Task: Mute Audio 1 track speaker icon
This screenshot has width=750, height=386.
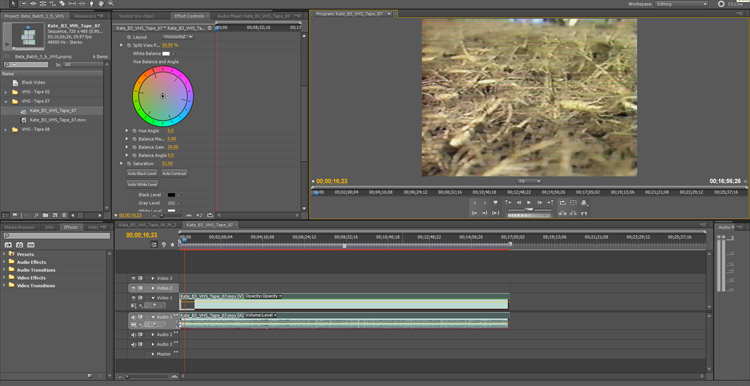Action: coord(133,317)
